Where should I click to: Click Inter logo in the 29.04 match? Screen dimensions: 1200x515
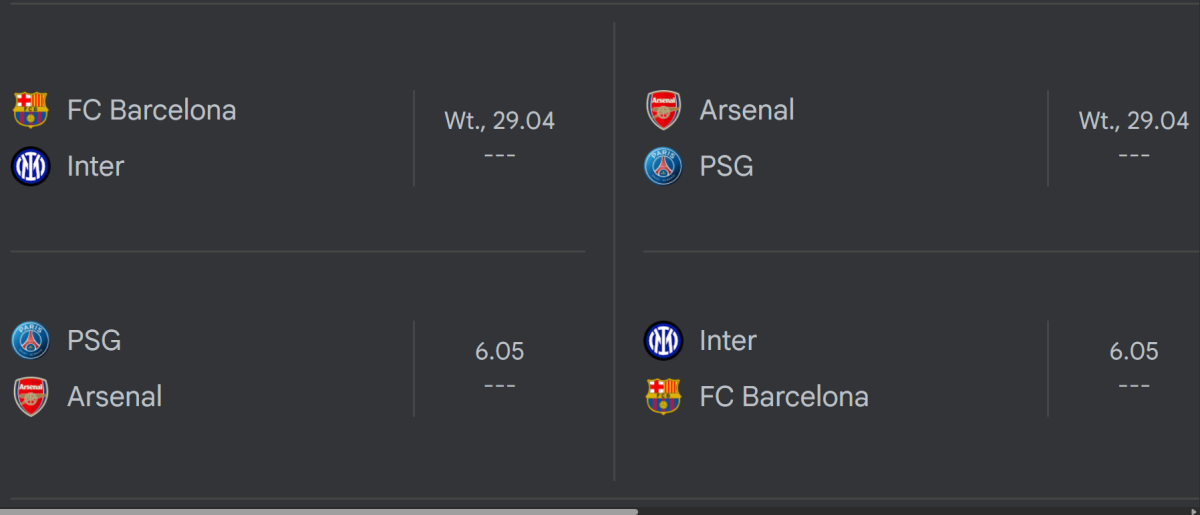tap(30, 166)
